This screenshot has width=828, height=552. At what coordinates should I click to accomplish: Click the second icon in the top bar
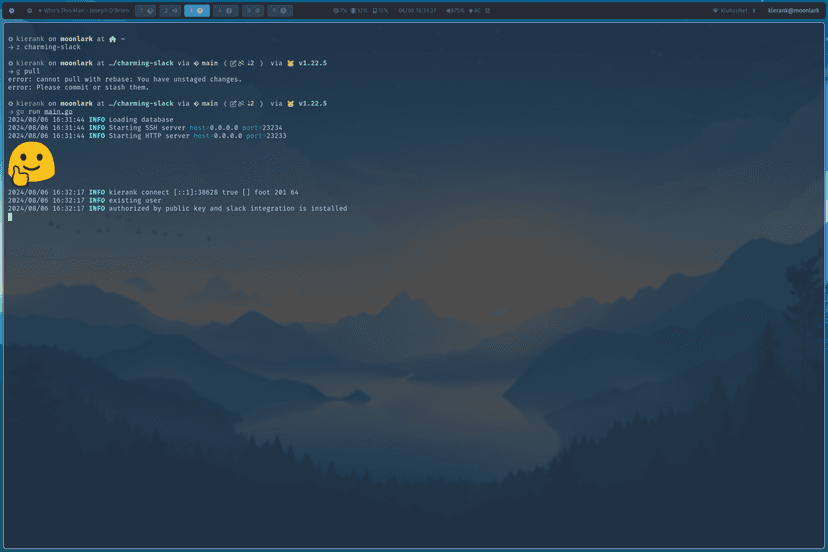(x=29, y=10)
